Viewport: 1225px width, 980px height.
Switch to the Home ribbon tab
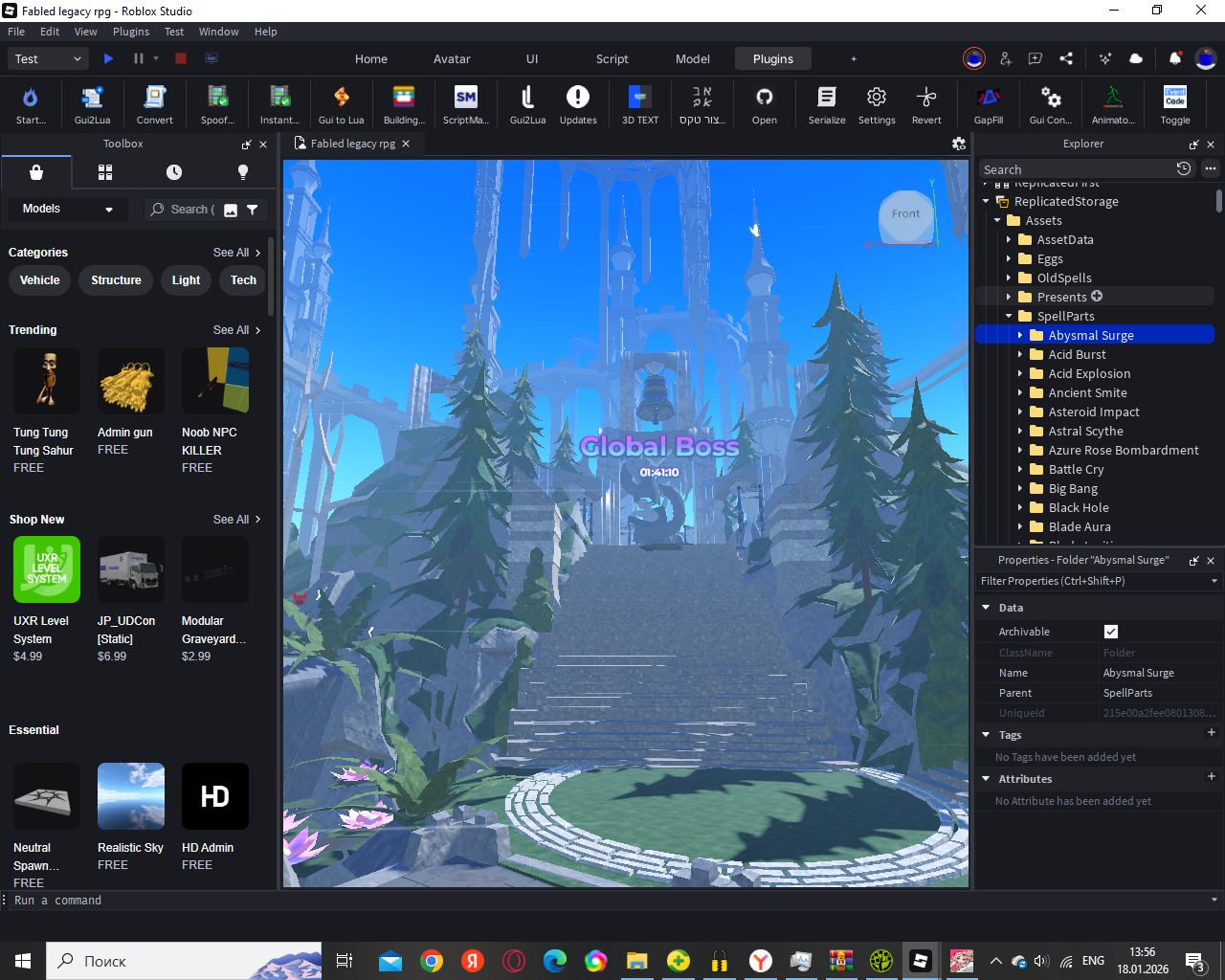tap(371, 58)
